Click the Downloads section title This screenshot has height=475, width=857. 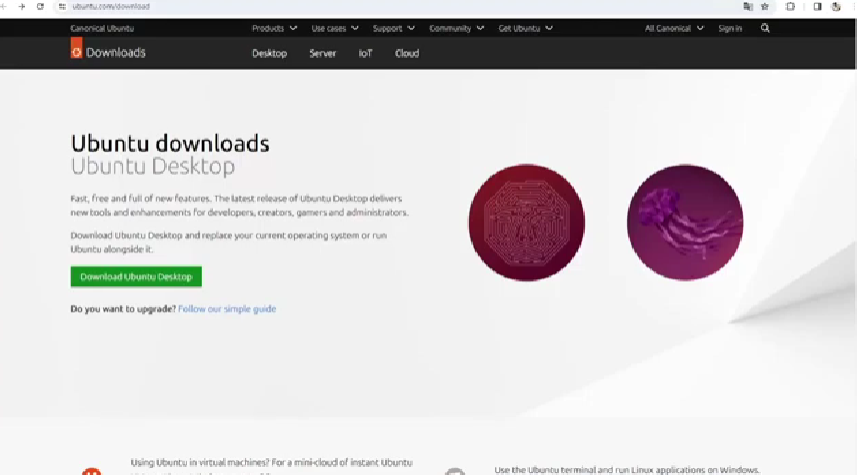click(x=116, y=52)
